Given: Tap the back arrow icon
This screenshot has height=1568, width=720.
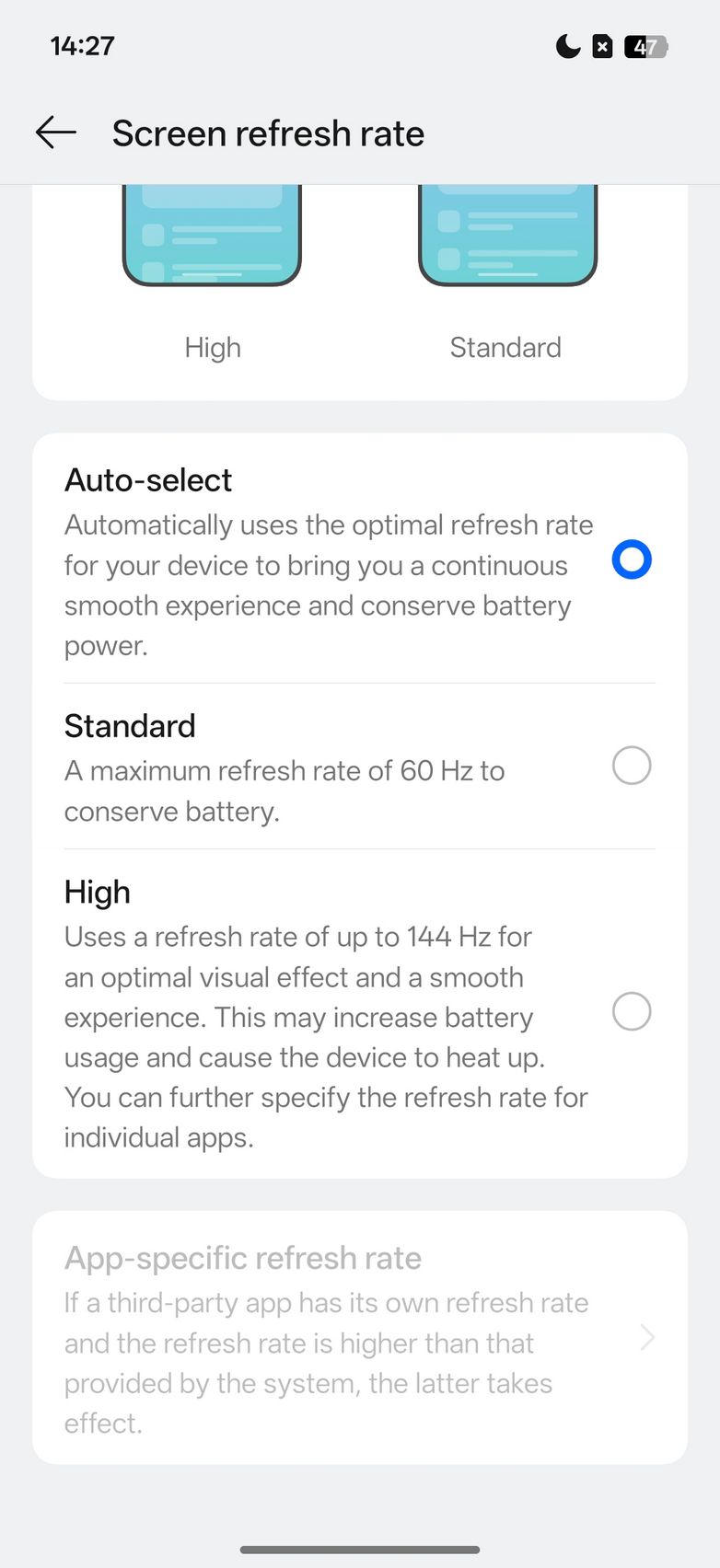Looking at the screenshot, I should point(56,133).
